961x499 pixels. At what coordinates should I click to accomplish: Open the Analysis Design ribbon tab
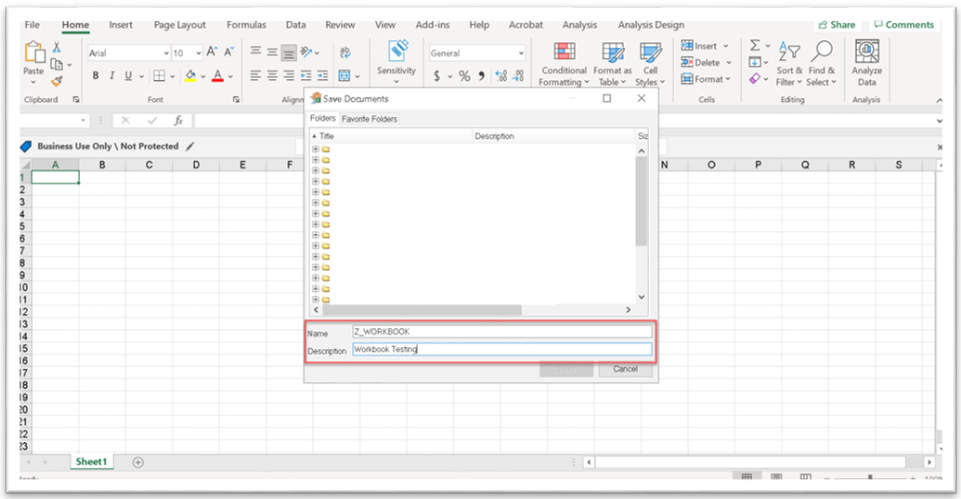(651, 24)
